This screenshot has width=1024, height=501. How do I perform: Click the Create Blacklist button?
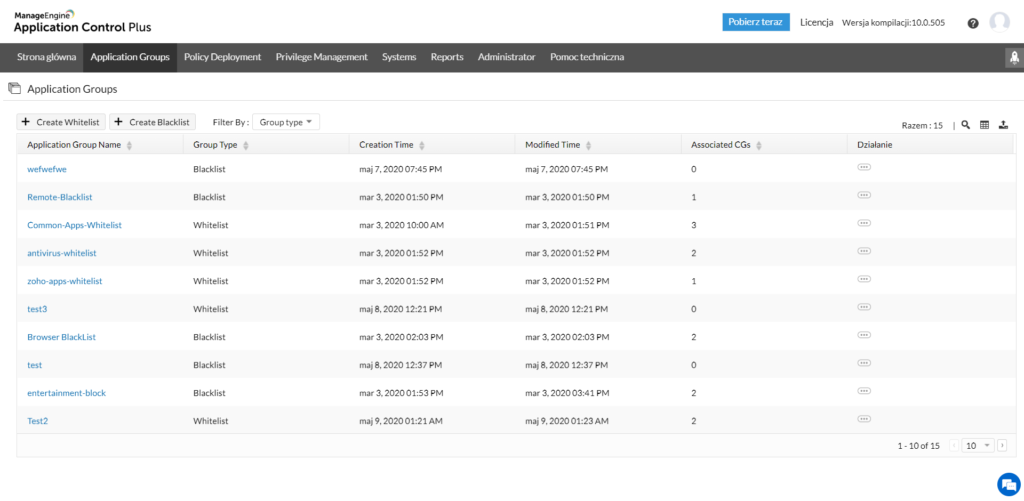point(153,122)
